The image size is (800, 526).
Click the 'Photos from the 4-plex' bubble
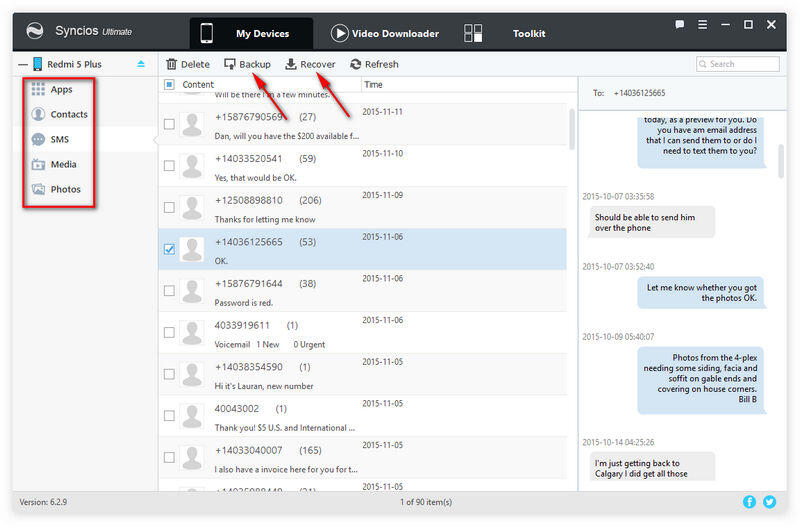(x=702, y=379)
